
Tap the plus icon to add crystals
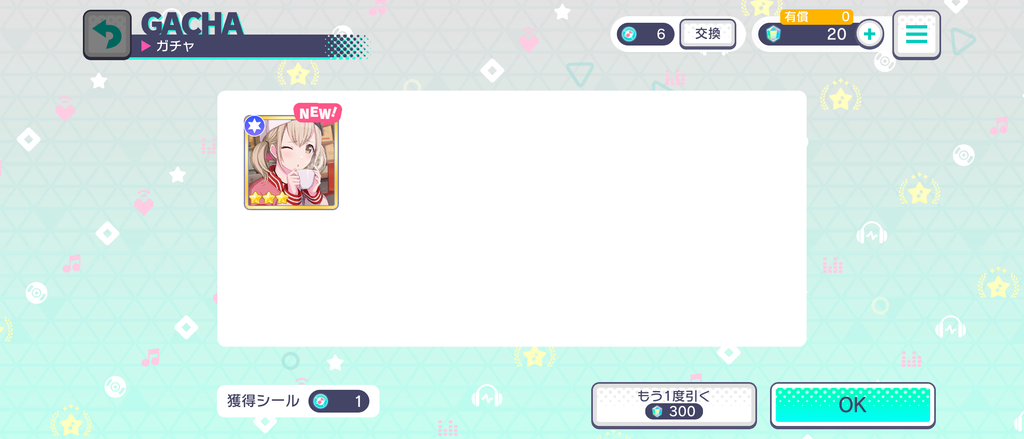pos(869,34)
